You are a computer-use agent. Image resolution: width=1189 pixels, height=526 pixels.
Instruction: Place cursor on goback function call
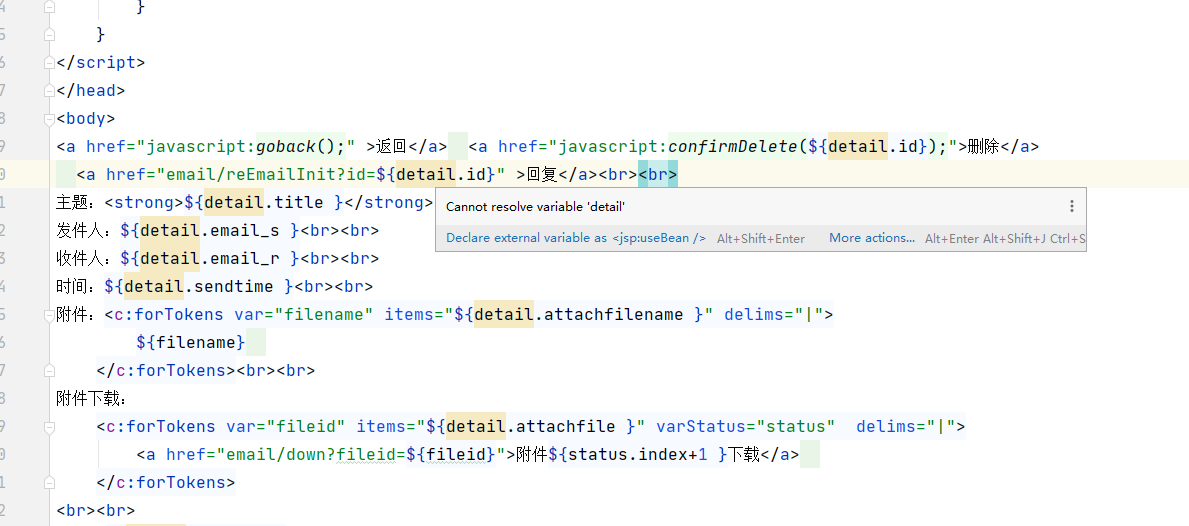click(286, 147)
